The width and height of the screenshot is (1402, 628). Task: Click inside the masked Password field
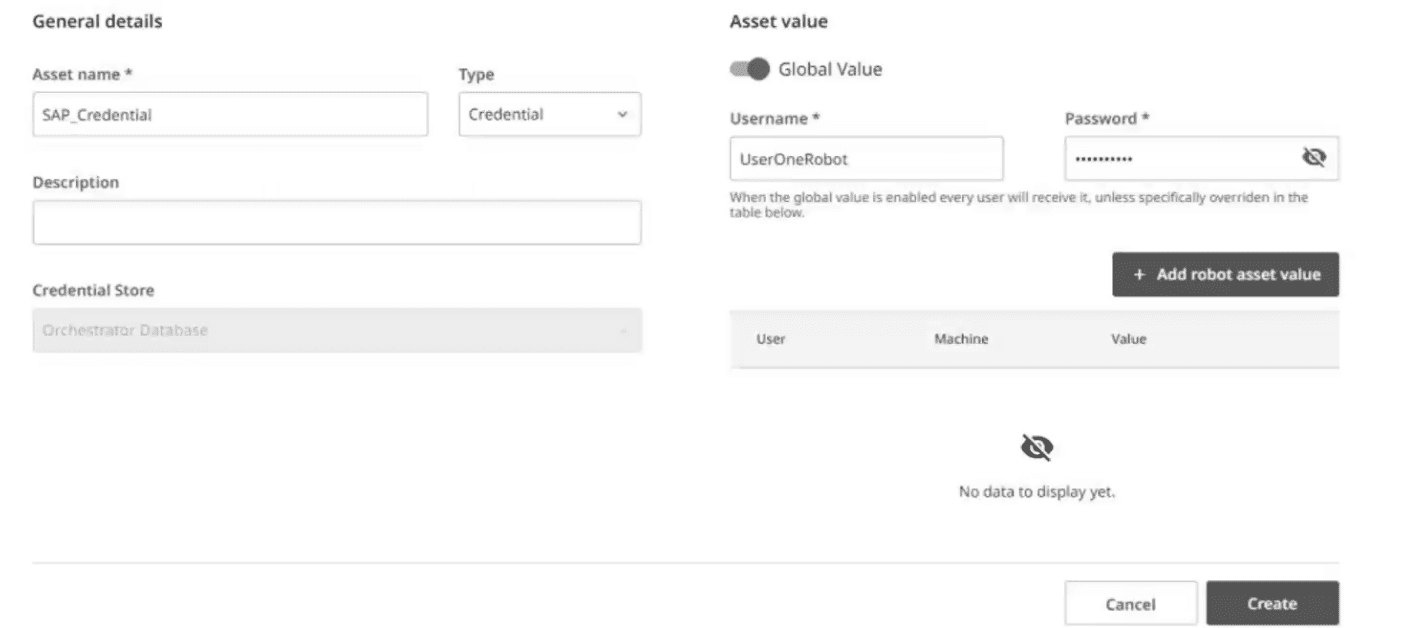point(1180,158)
